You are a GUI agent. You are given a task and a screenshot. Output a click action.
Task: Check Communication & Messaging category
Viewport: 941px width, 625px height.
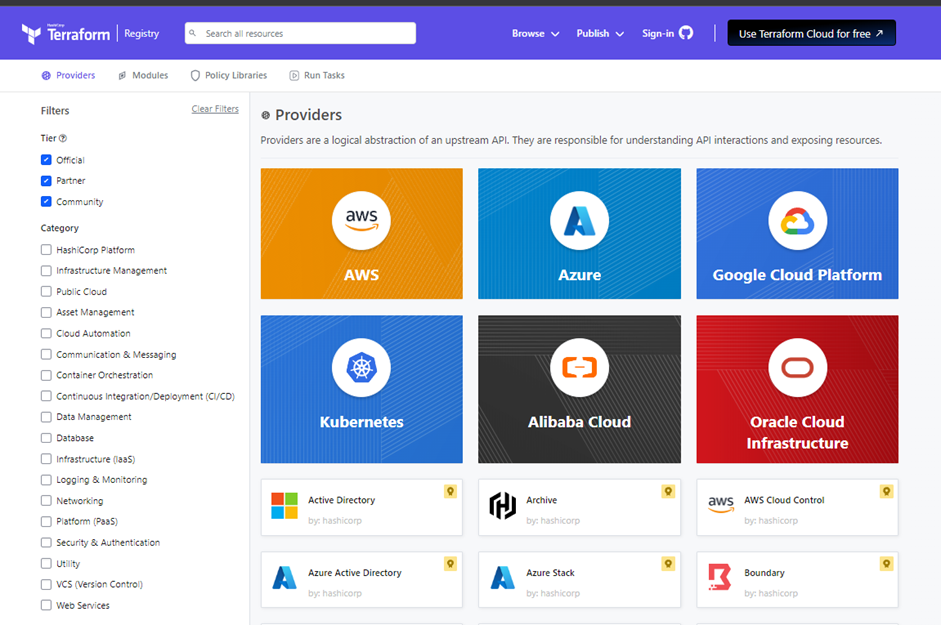[46, 354]
